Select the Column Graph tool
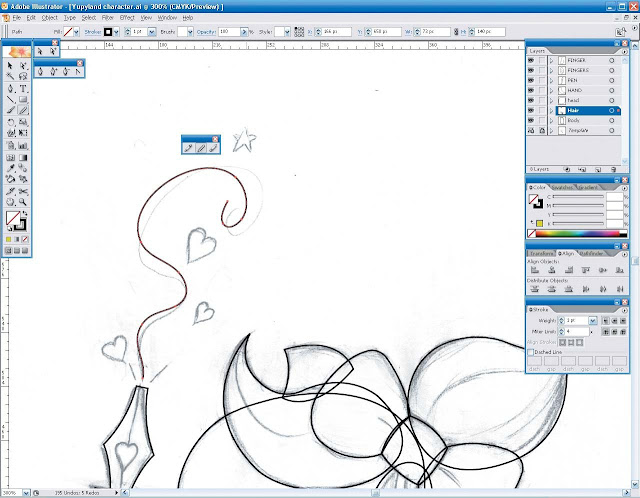The height and width of the screenshot is (498, 640). tap(23, 145)
